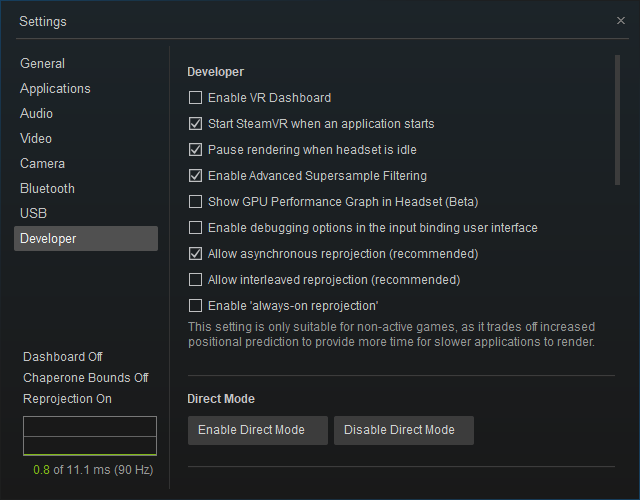This screenshot has width=640, height=500.
Task: Enable debugging options in input binding interface
Action: tap(195, 228)
